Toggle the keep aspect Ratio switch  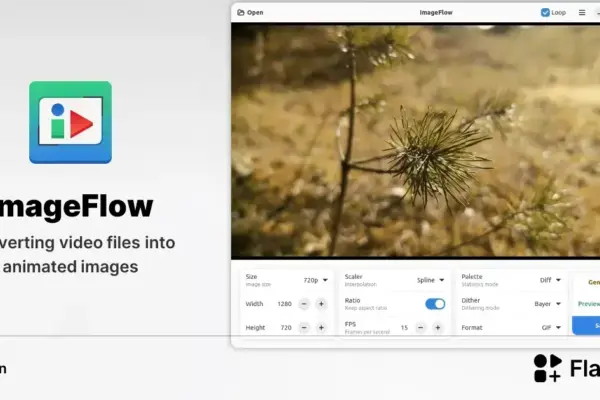click(435, 304)
